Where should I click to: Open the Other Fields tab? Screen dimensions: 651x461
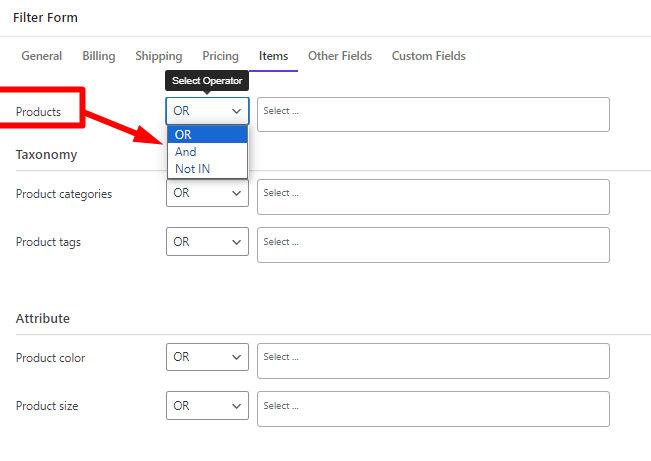pos(340,56)
